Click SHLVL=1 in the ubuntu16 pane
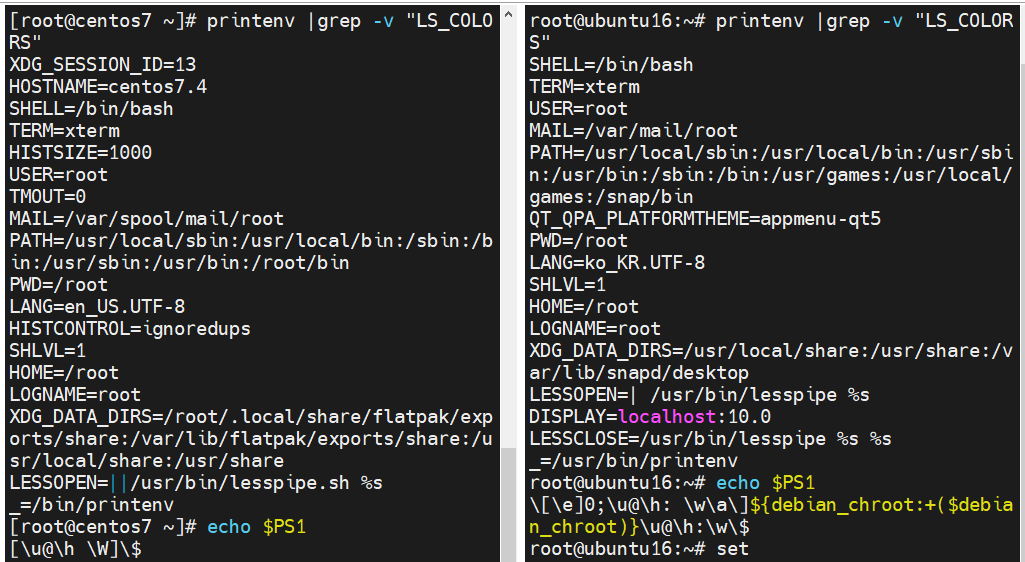The height and width of the screenshot is (562, 1025). (567, 284)
